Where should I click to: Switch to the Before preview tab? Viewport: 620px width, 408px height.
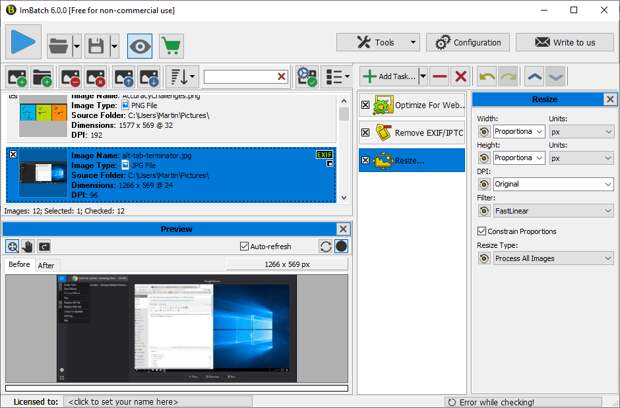point(19,264)
